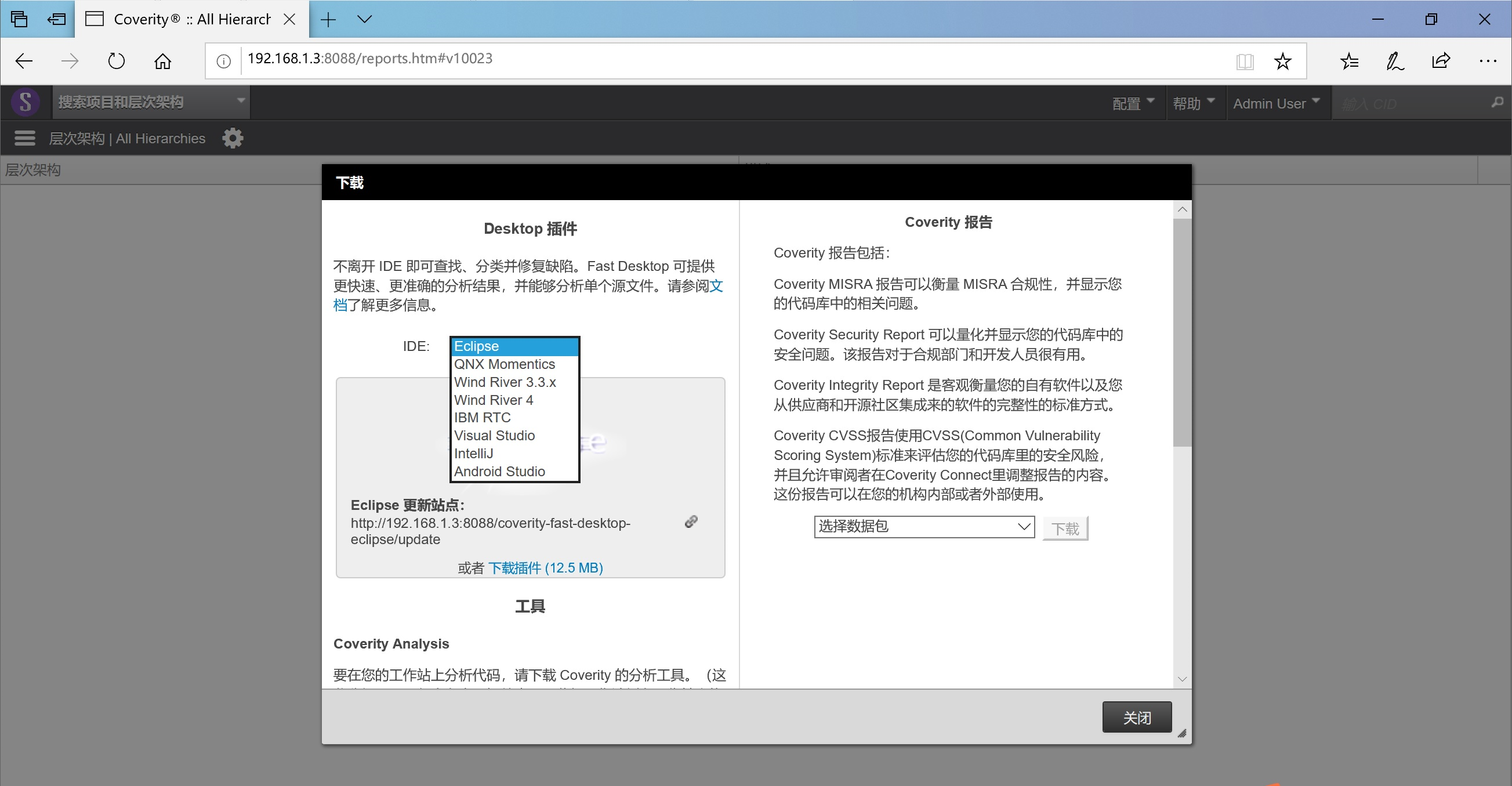1512x786 pixels.
Task: Open the web notes pen icon
Action: (1395, 60)
